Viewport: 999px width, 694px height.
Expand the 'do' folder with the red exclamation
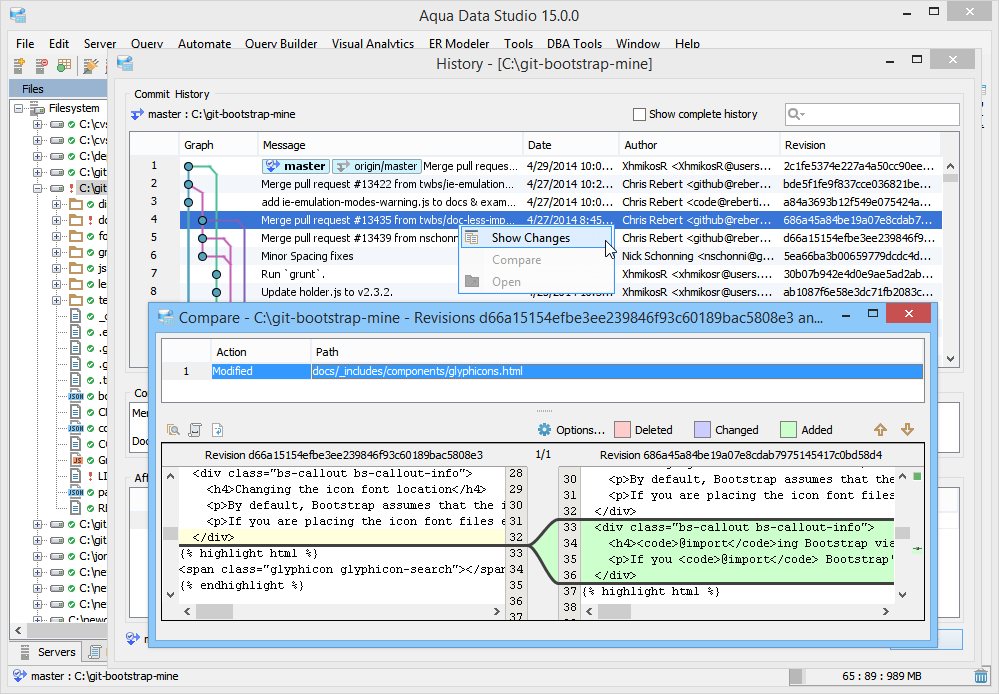pyautogui.click(x=57, y=220)
